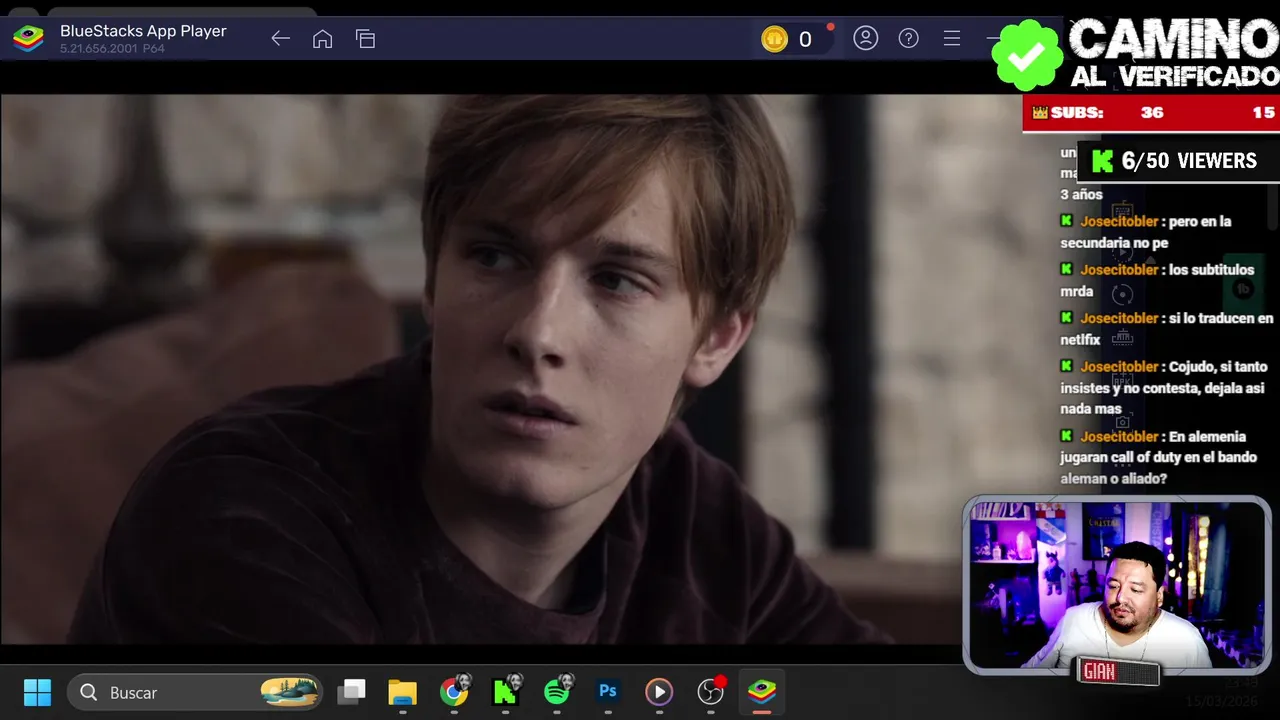Open the BlueStacks home screen icon
This screenshot has width=1280, height=720.
(322, 39)
